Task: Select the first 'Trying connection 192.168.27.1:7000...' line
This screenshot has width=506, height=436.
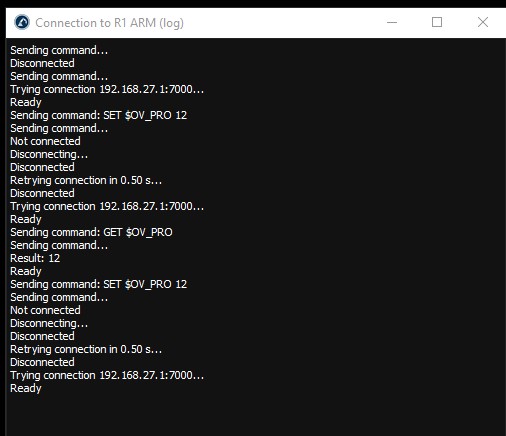Action: pos(107,89)
